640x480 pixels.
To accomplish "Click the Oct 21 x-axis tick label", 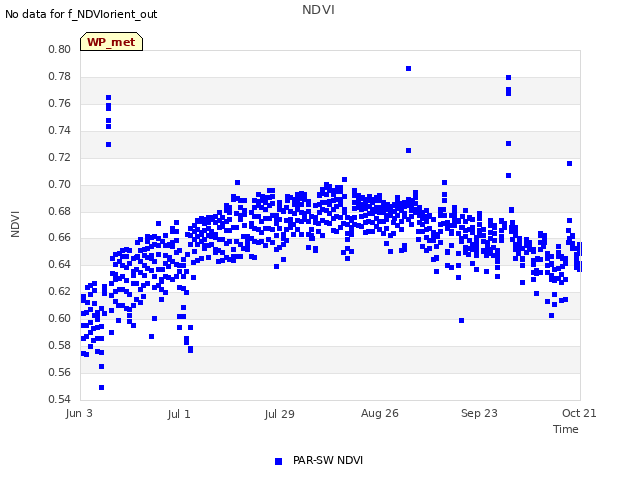I will [579, 413].
